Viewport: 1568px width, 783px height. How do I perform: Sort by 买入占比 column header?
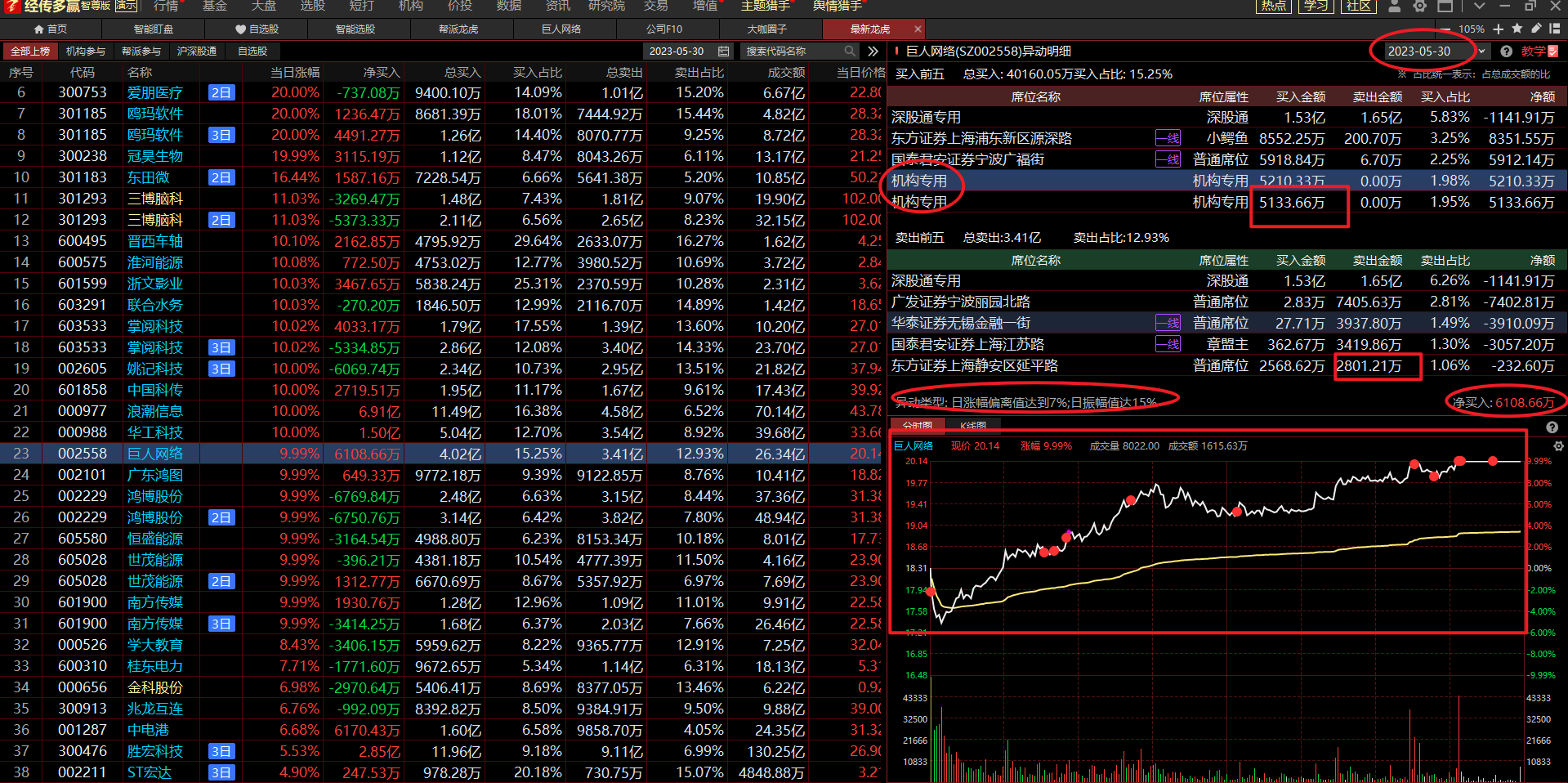tap(537, 72)
